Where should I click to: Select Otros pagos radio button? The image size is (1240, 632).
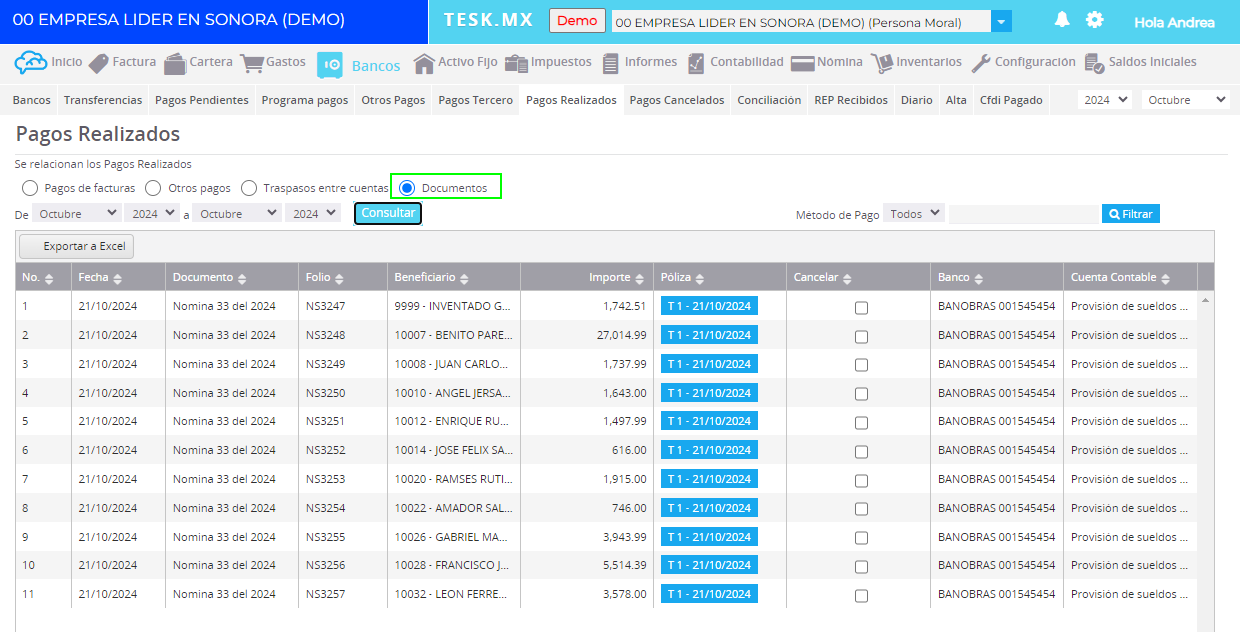pos(153,188)
